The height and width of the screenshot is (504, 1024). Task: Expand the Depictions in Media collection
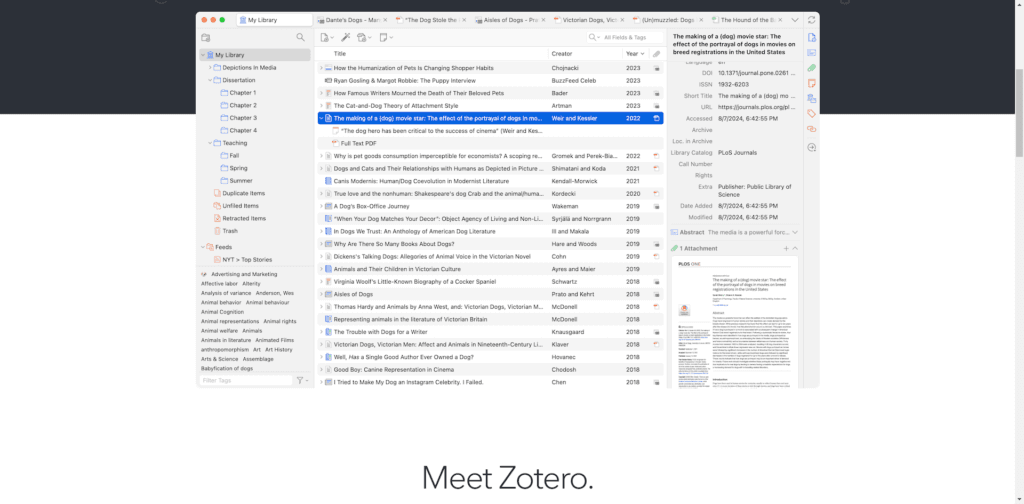pyautogui.click(x=210, y=68)
